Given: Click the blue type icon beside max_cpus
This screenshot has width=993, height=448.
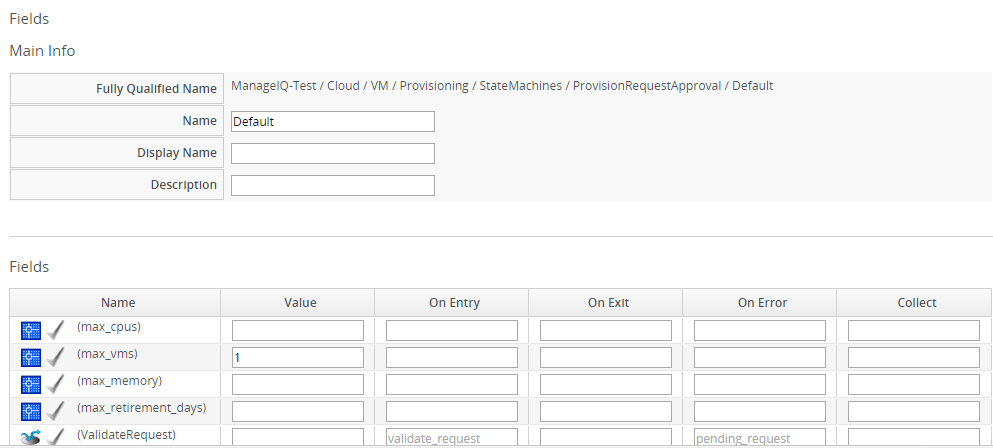Looking at the screenshot, I should pos(31,330).
